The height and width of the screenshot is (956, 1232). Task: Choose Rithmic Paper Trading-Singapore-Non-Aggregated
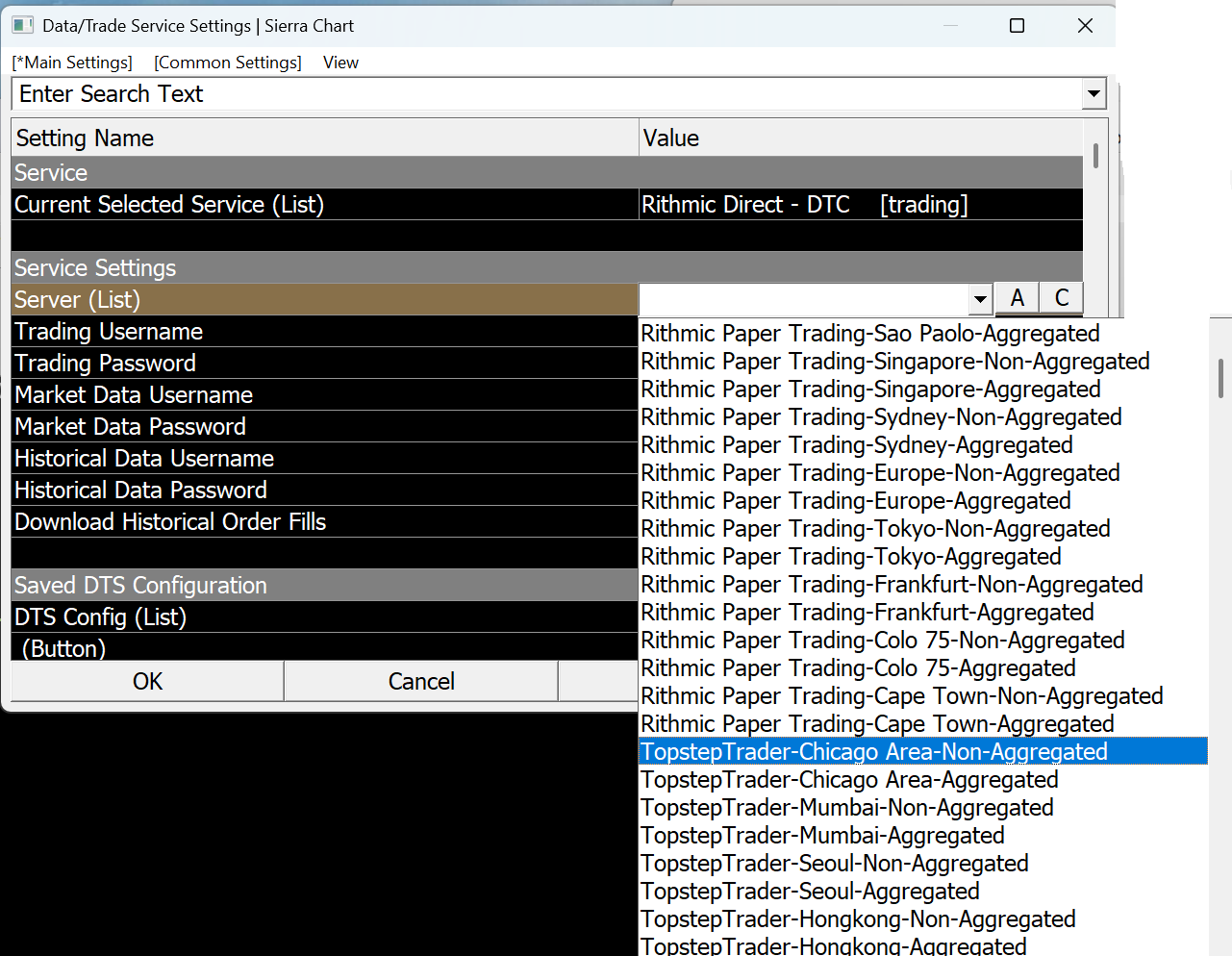(923, 361)
